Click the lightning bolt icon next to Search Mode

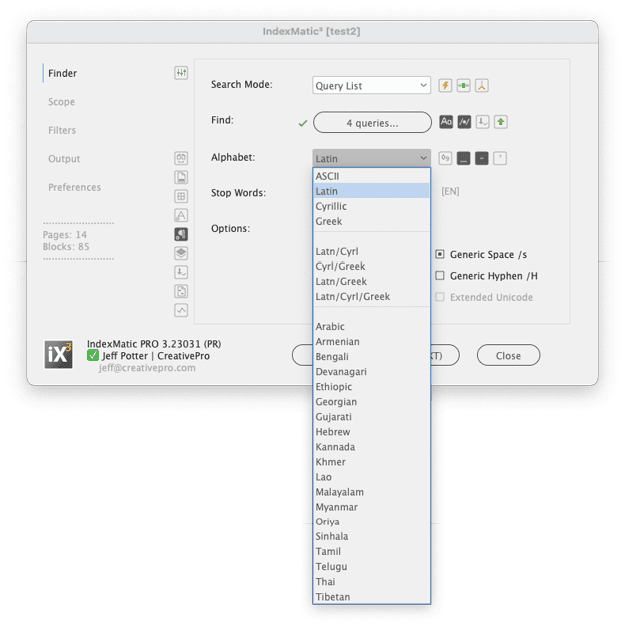click(446, 86)
